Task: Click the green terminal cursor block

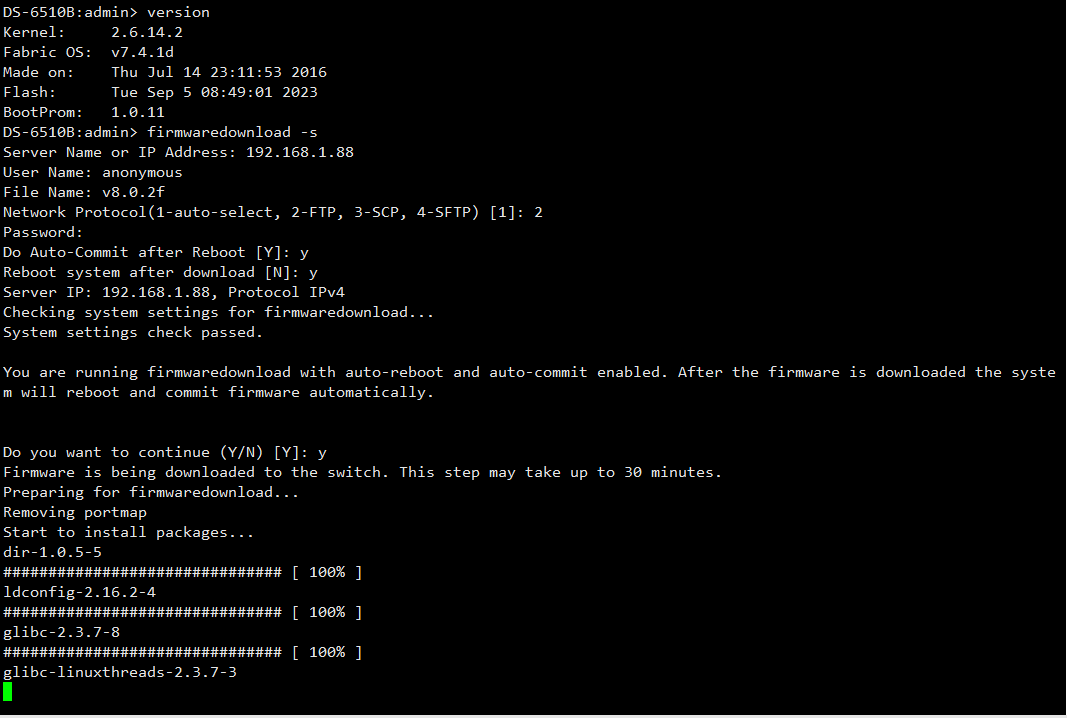Action: (x=7, y=691)
